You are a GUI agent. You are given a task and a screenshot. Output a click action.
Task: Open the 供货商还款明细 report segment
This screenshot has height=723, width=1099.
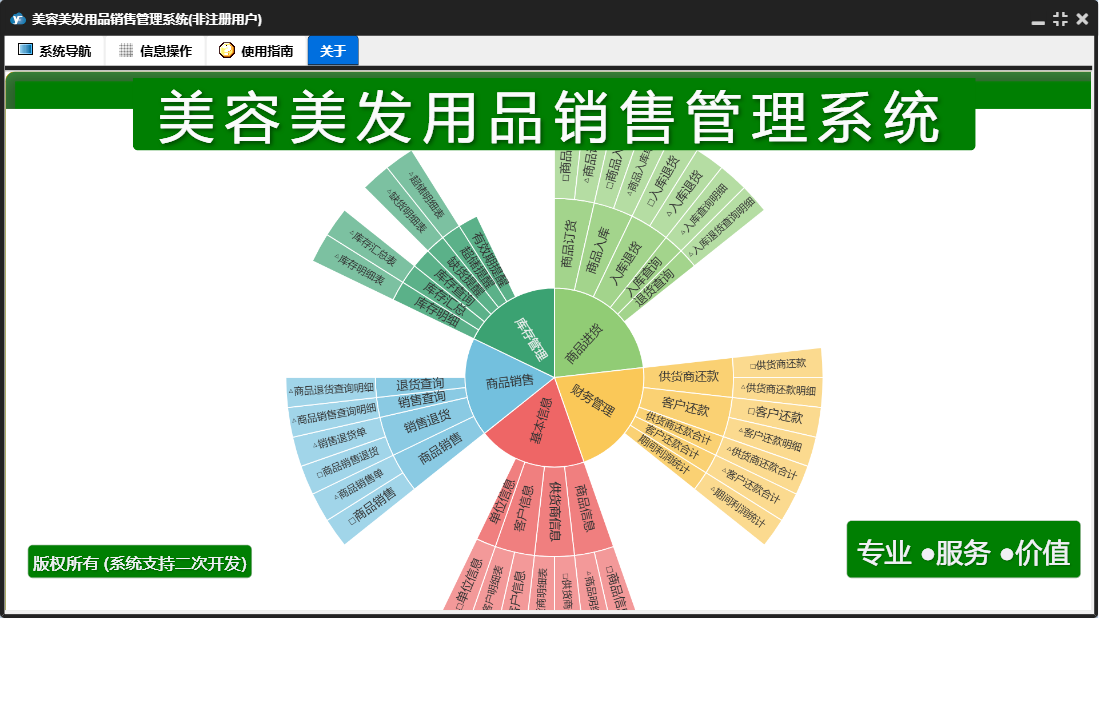click(779, 390)
